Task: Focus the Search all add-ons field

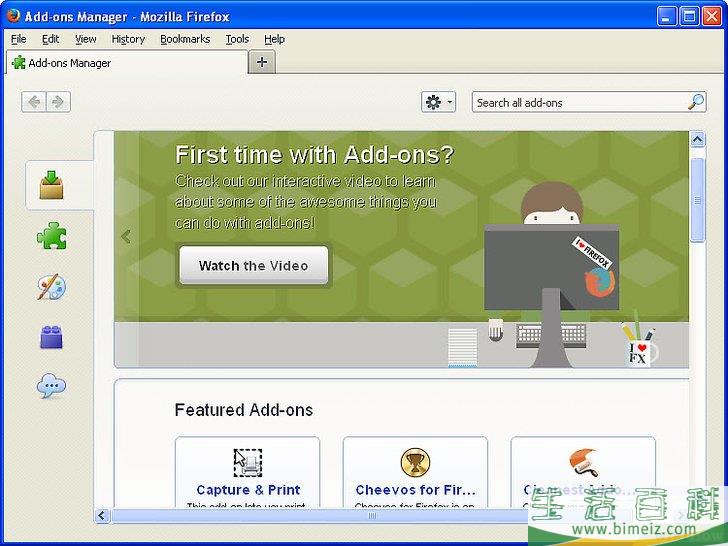Action: 589,102
